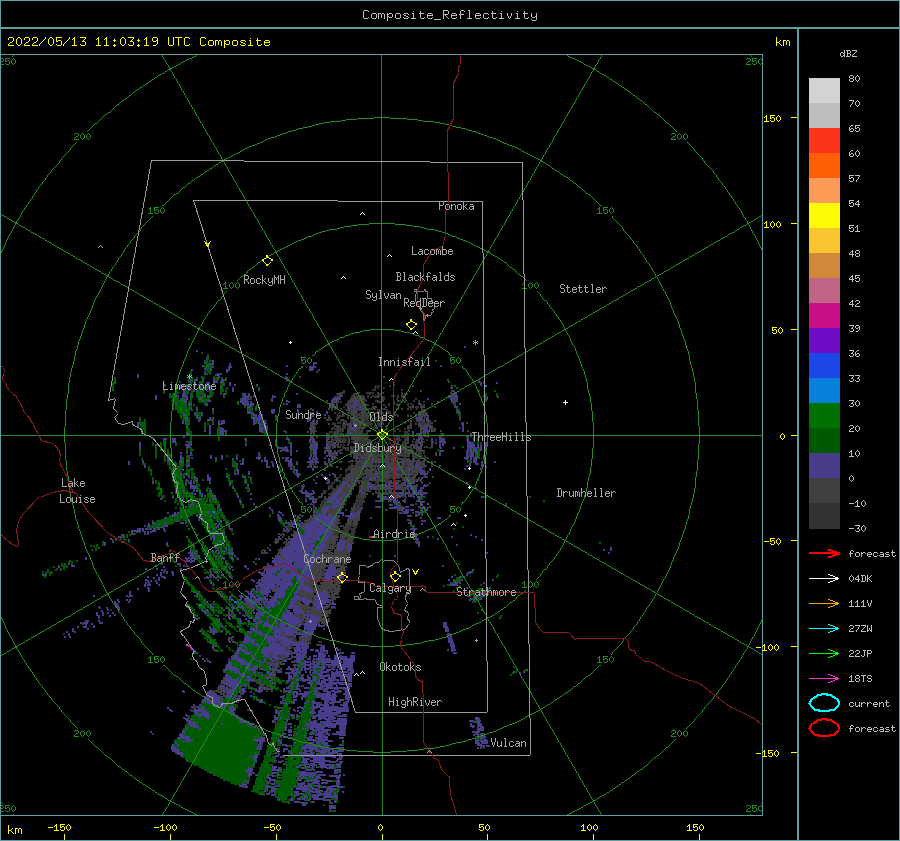Click the red forecast arrow in the legend
This screenshot has height=841, width=900.
click(824, 553)
